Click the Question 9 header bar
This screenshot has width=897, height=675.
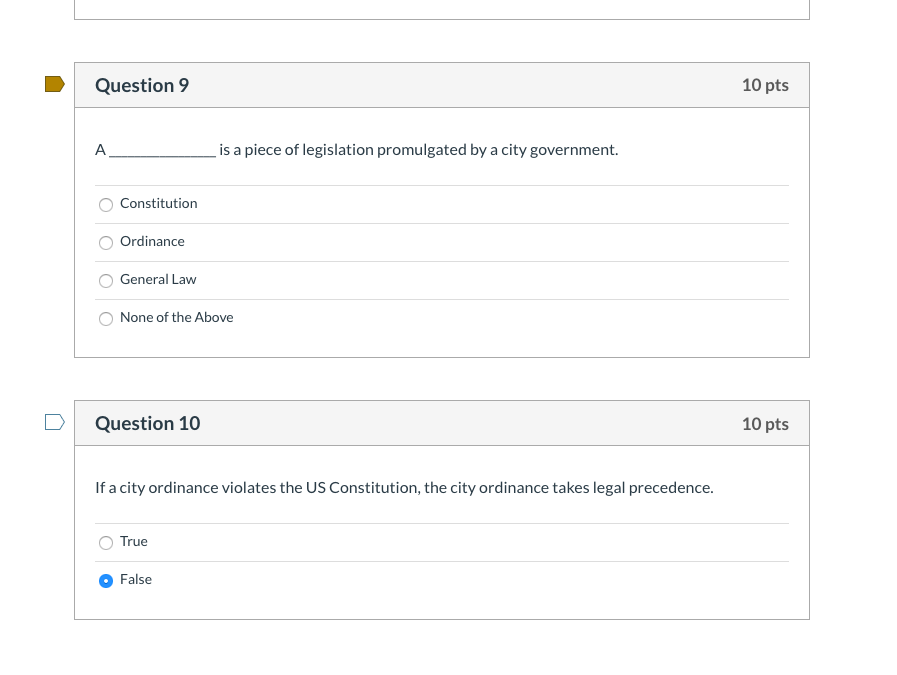442,85
